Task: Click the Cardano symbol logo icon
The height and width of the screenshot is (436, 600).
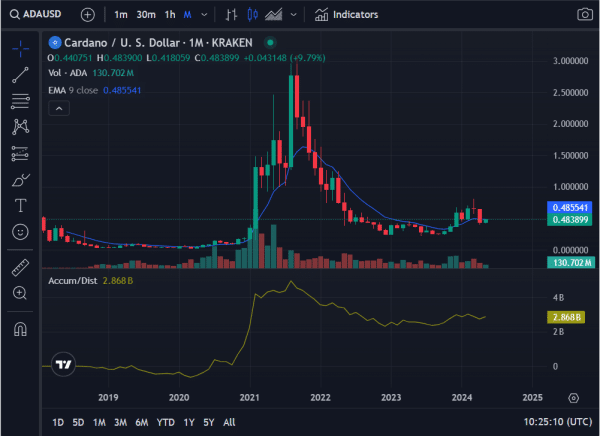Action: coord(55,42)
